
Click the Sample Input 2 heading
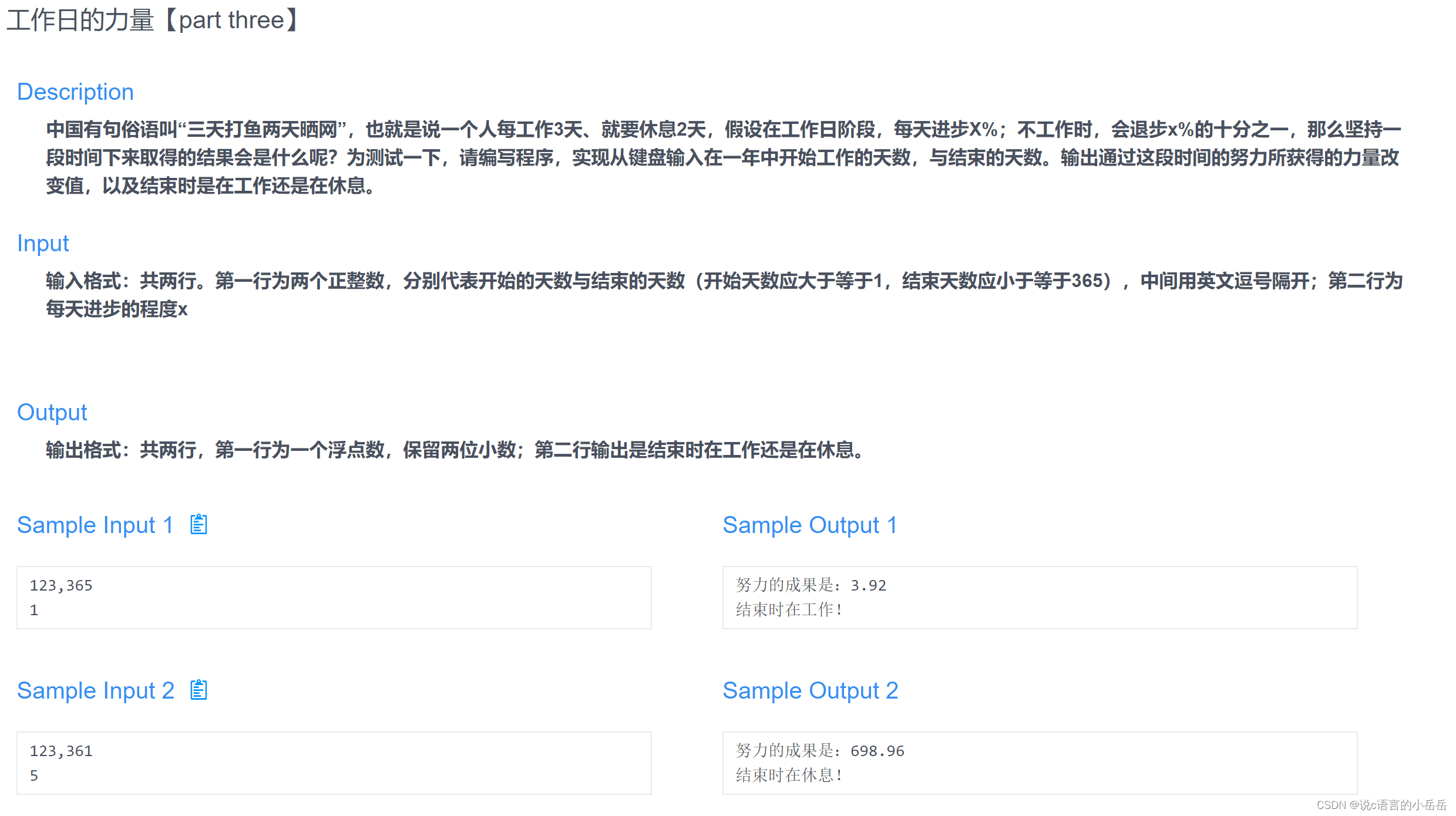pyautogui.click(x=95, y=690)
